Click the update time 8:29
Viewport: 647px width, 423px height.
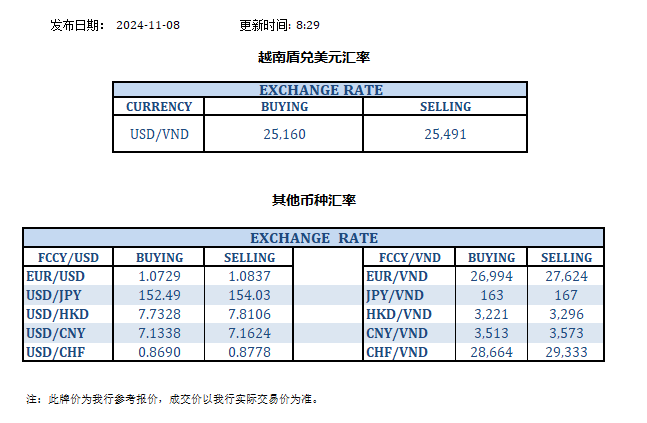[307, 24]
